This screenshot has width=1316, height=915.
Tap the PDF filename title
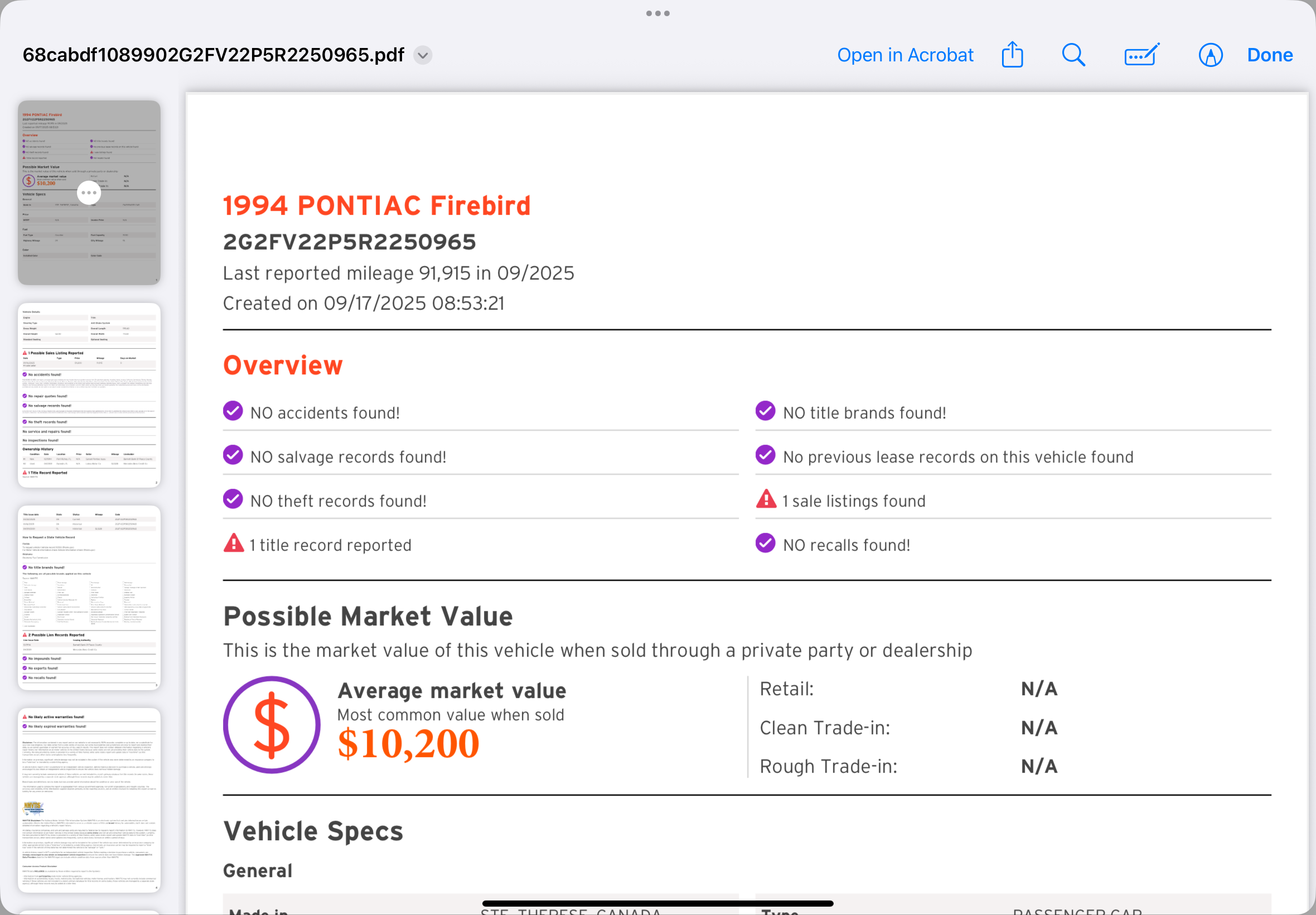tap(213, 55)
